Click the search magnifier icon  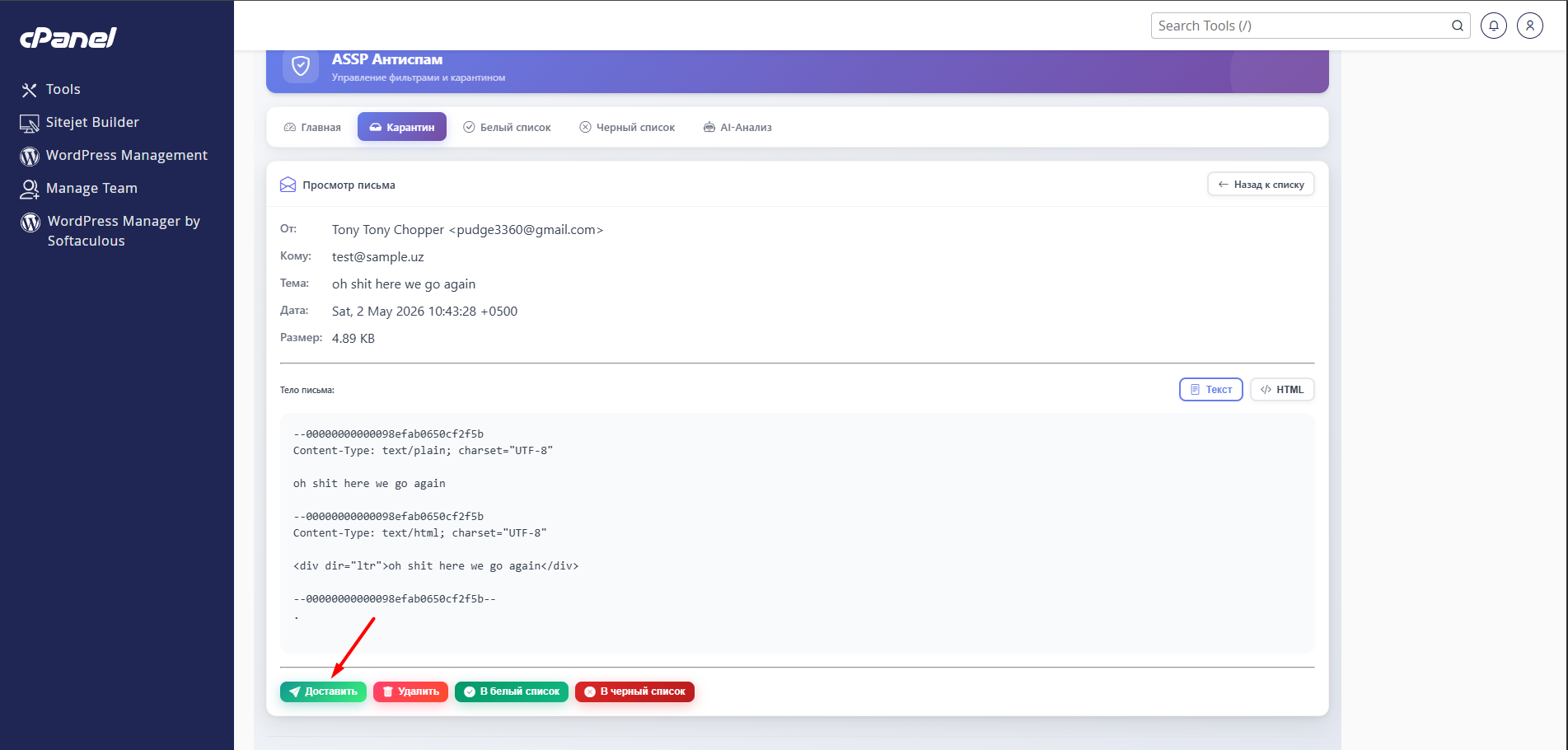click(x=1457, y=26)
